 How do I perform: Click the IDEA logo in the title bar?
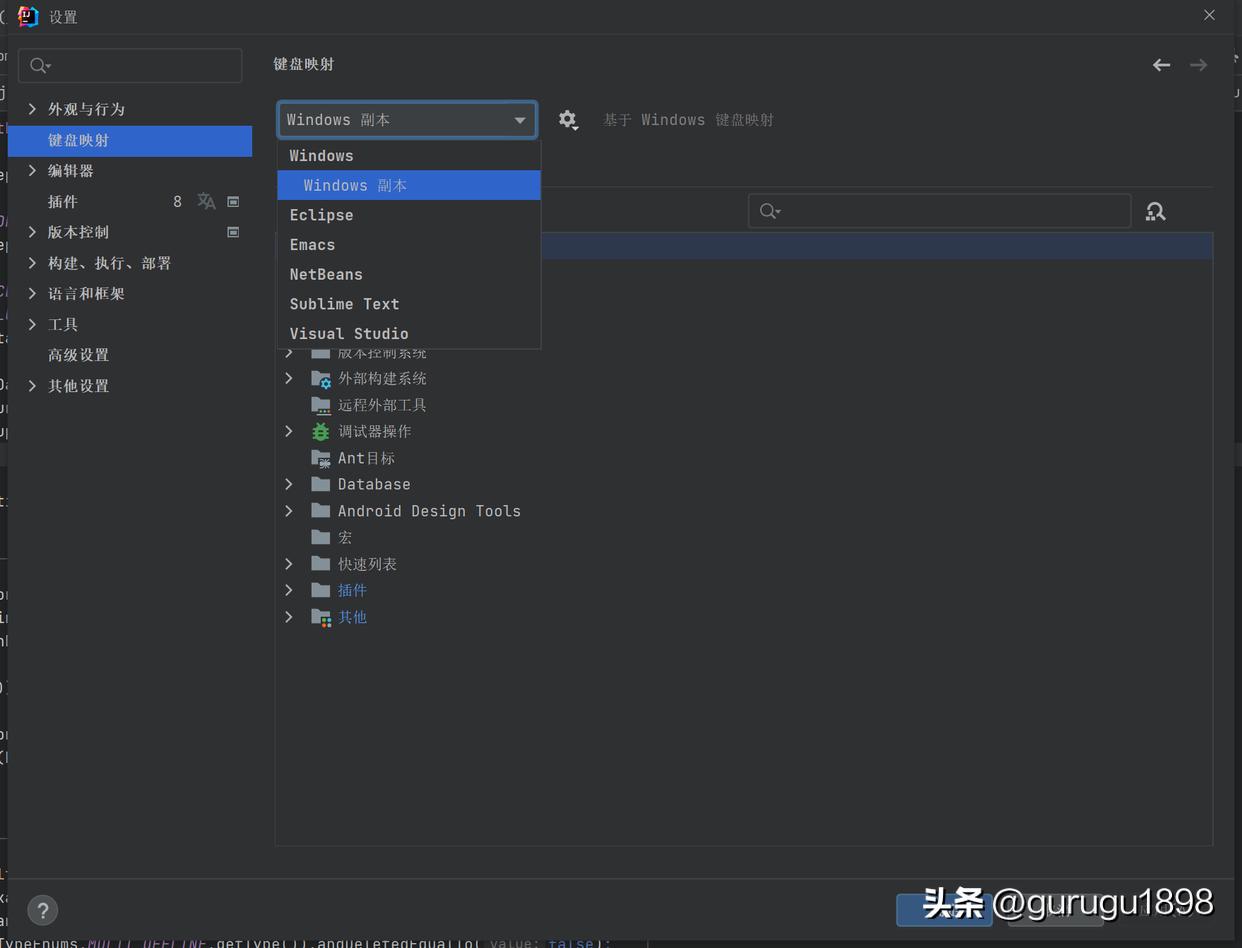[27, 16]
